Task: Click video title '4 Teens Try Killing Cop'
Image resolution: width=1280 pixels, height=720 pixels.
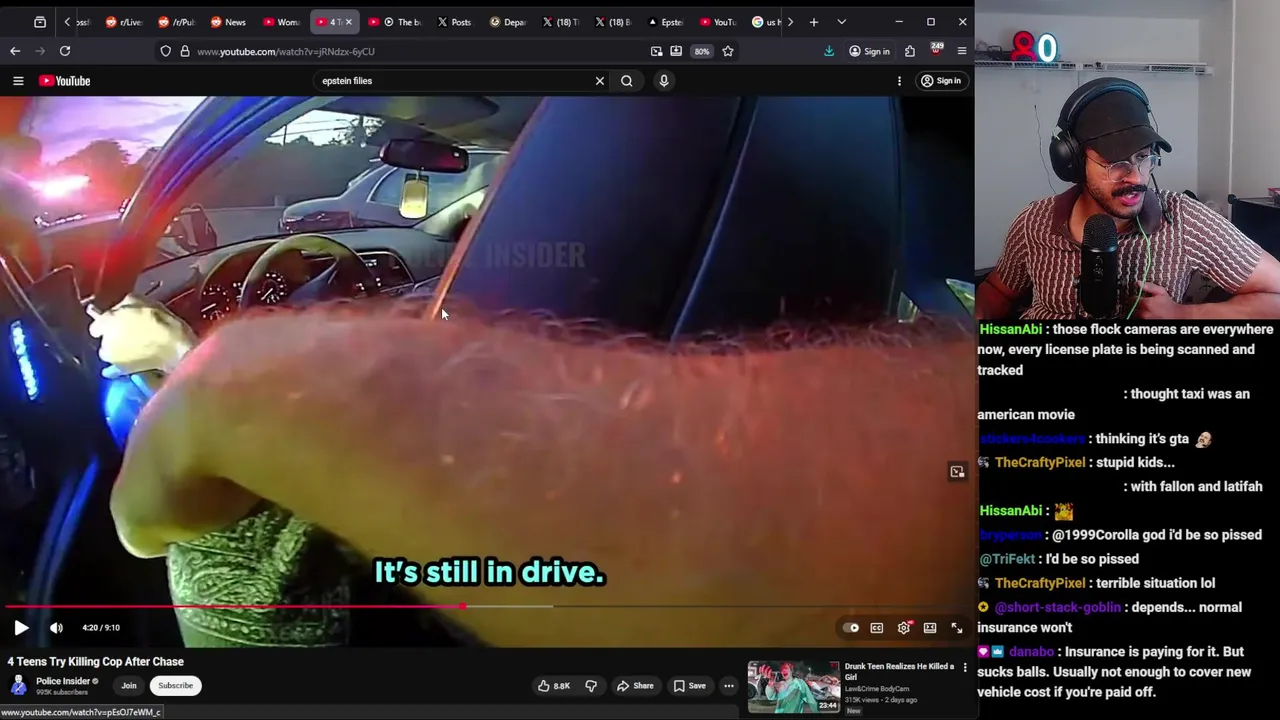Action: 96,662
